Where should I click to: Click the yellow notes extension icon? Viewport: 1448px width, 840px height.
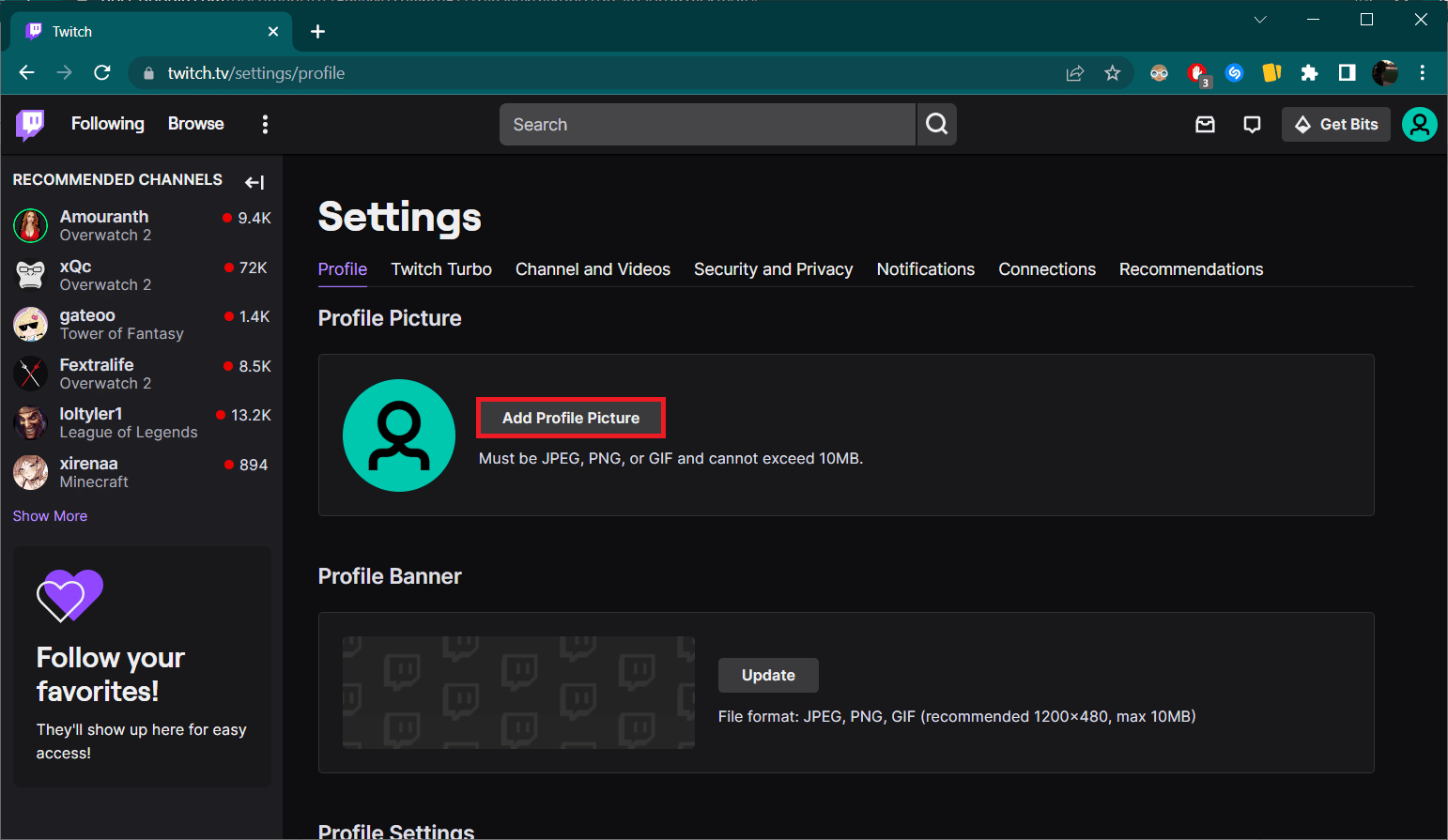pyautogui.click(x=1271, y=73)
